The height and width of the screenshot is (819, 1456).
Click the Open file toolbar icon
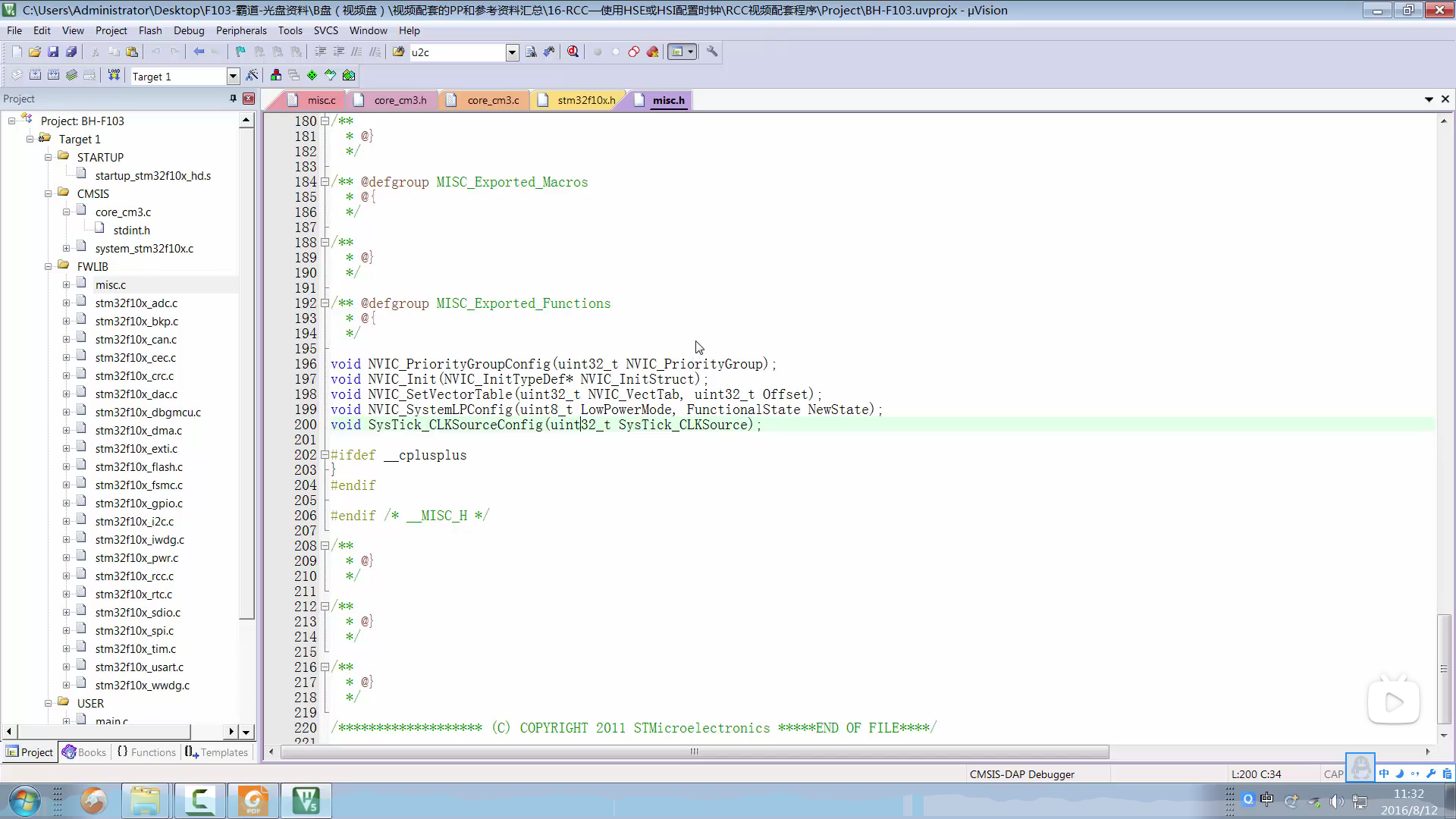tap(35, 52)
